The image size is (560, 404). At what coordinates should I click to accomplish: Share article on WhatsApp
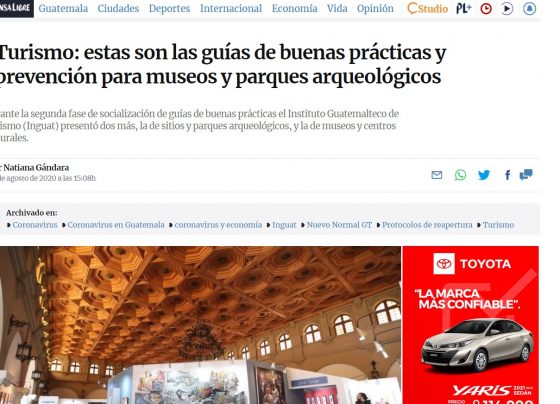[460, 175]
